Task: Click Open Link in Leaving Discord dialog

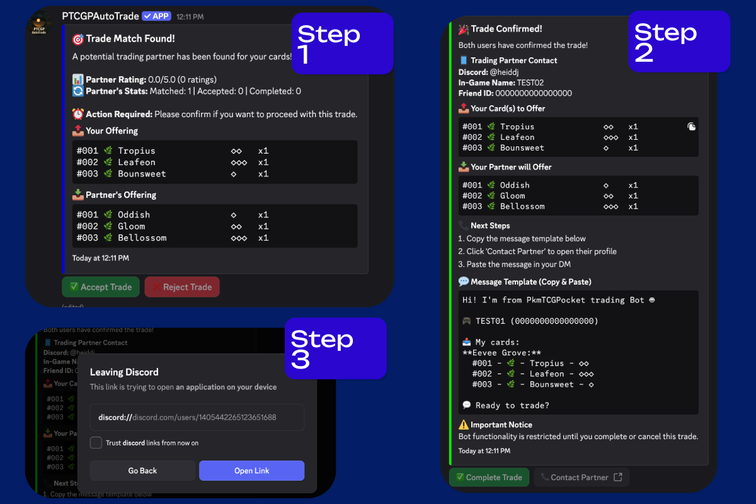Action: click(x=251, y=471)
